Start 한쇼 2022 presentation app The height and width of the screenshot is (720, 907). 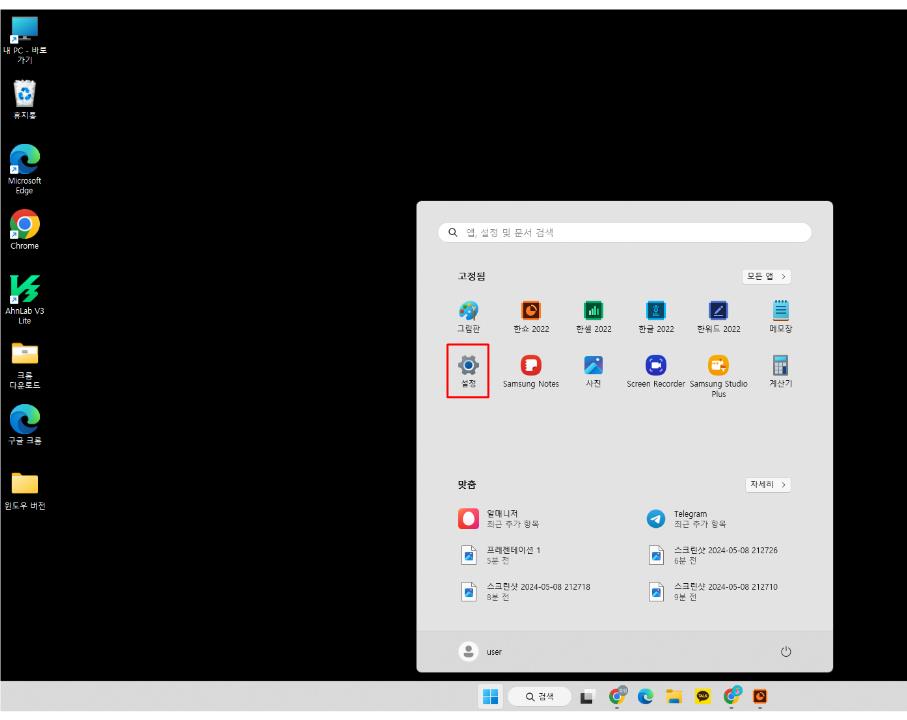pyautogui.click(x=529, y=312)
